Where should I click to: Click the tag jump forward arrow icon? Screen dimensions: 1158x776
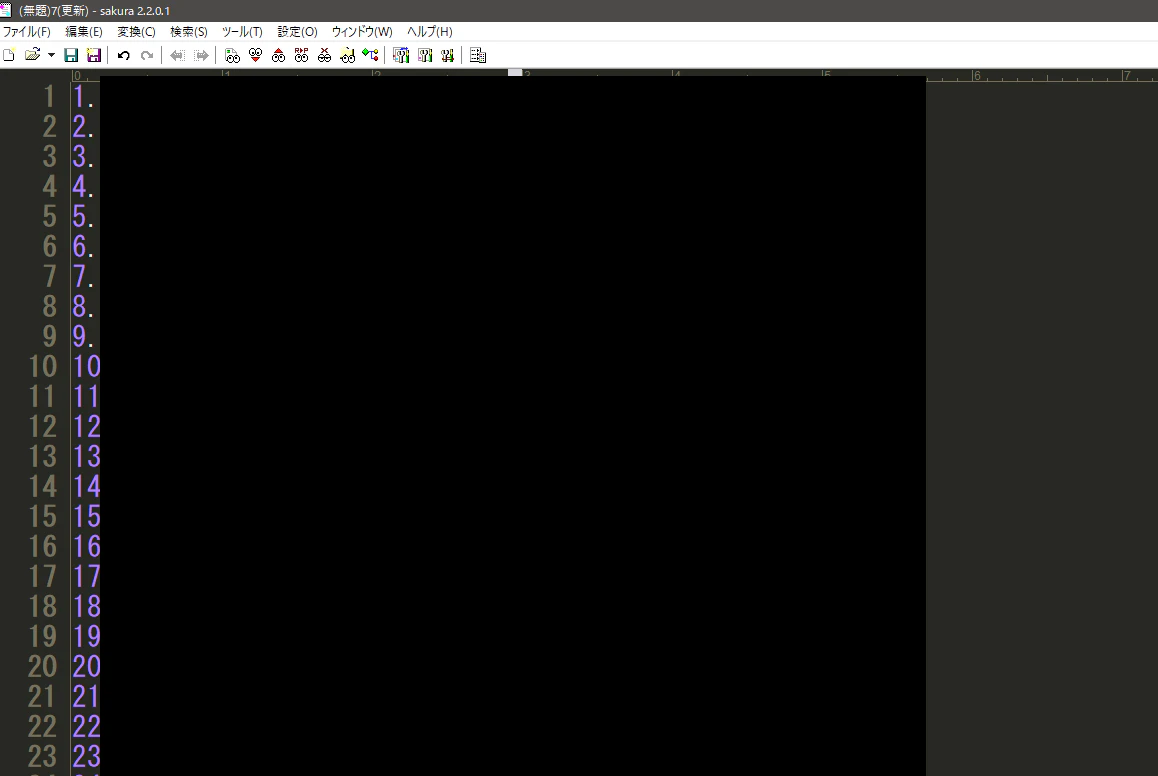click(201, 55)
